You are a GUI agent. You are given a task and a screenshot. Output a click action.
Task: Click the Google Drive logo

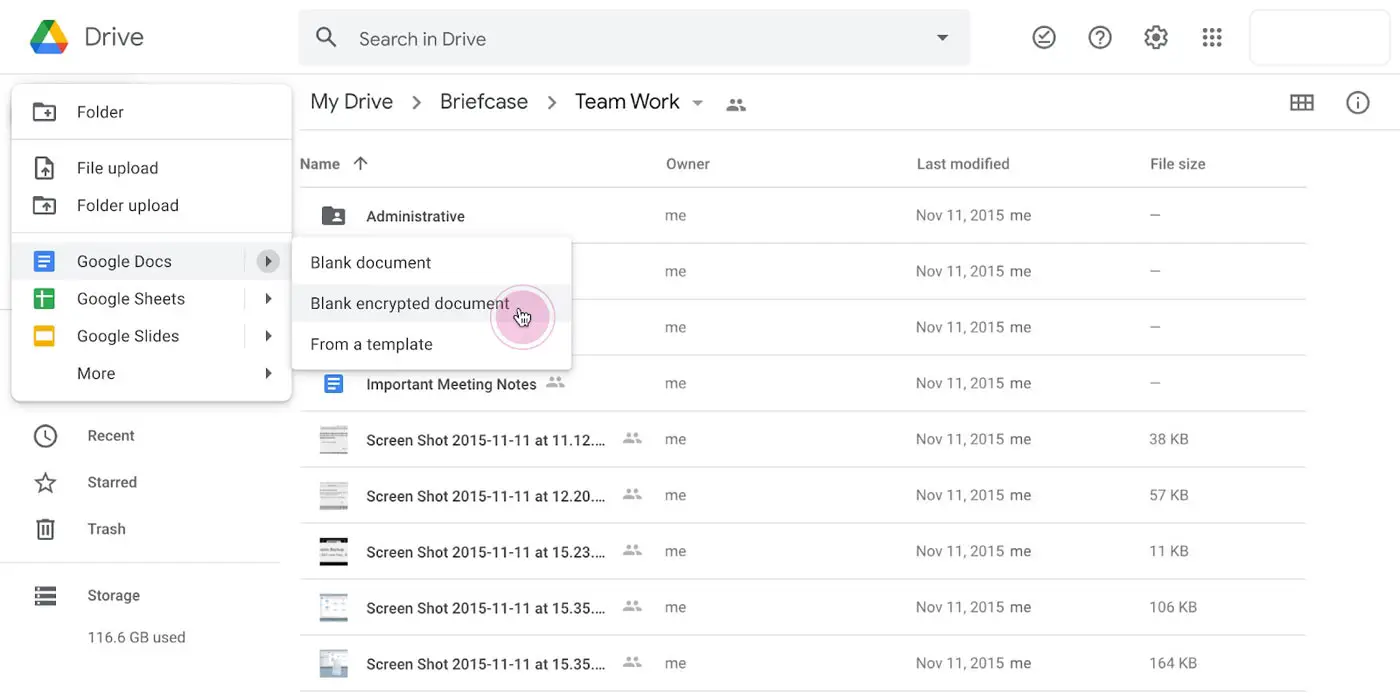pyautogui.click(x=49, y=37)
